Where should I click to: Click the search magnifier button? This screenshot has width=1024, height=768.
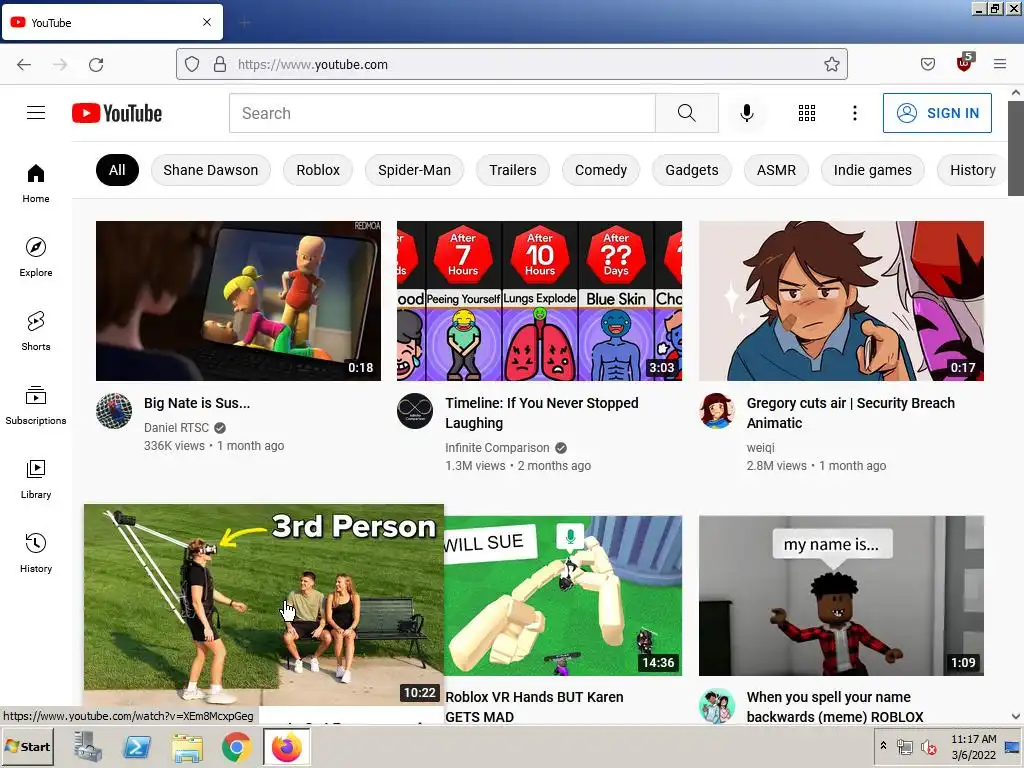pyautogui.click(x=686, y=113)
